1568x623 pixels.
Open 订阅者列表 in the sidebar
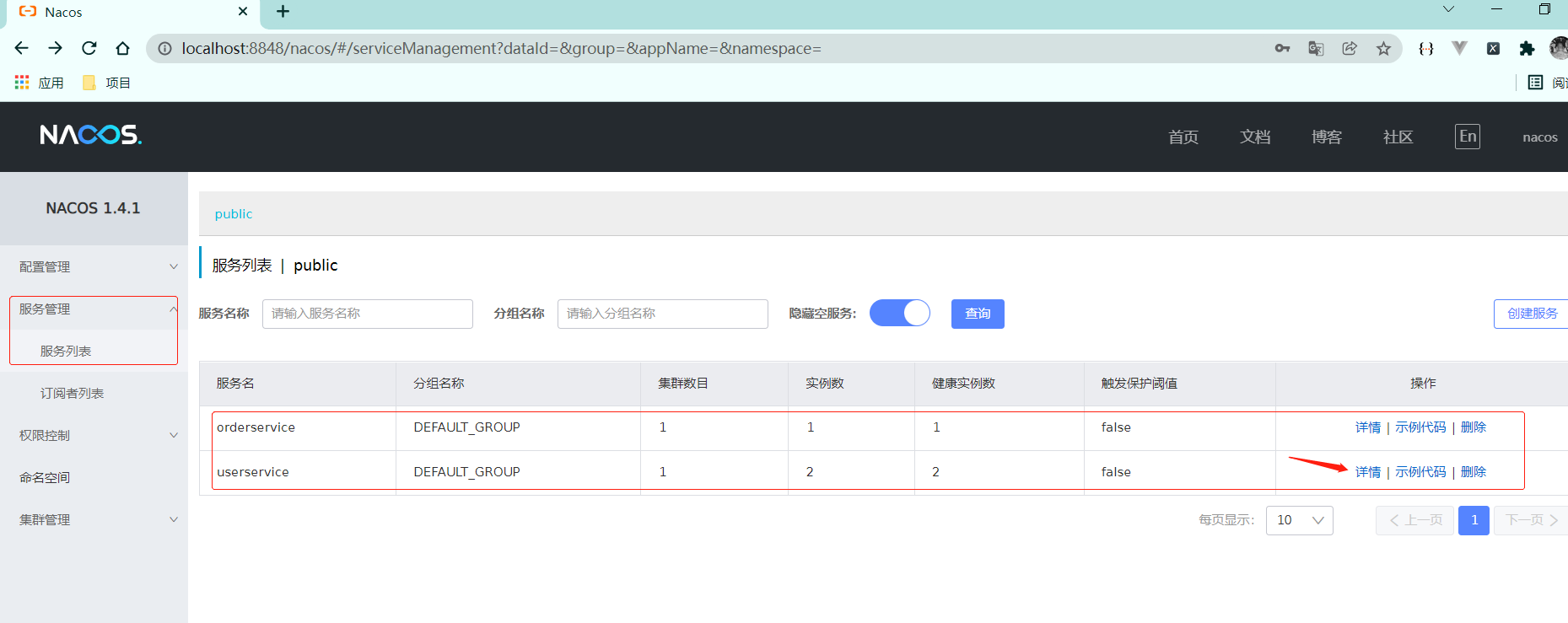[x=73, y=393]
